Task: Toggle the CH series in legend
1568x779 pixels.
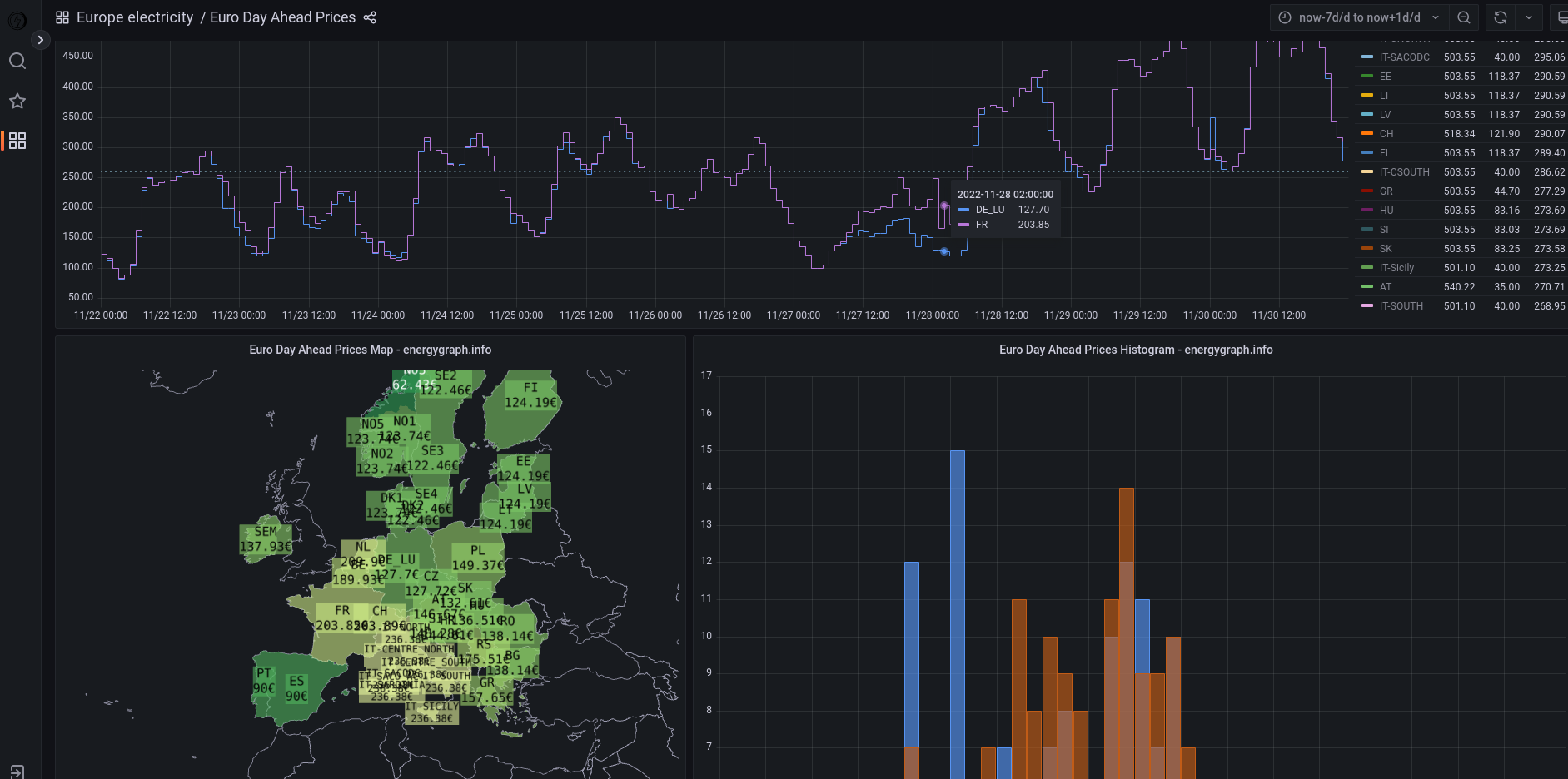Action: pyautogui.click(x=1386, y=134)
